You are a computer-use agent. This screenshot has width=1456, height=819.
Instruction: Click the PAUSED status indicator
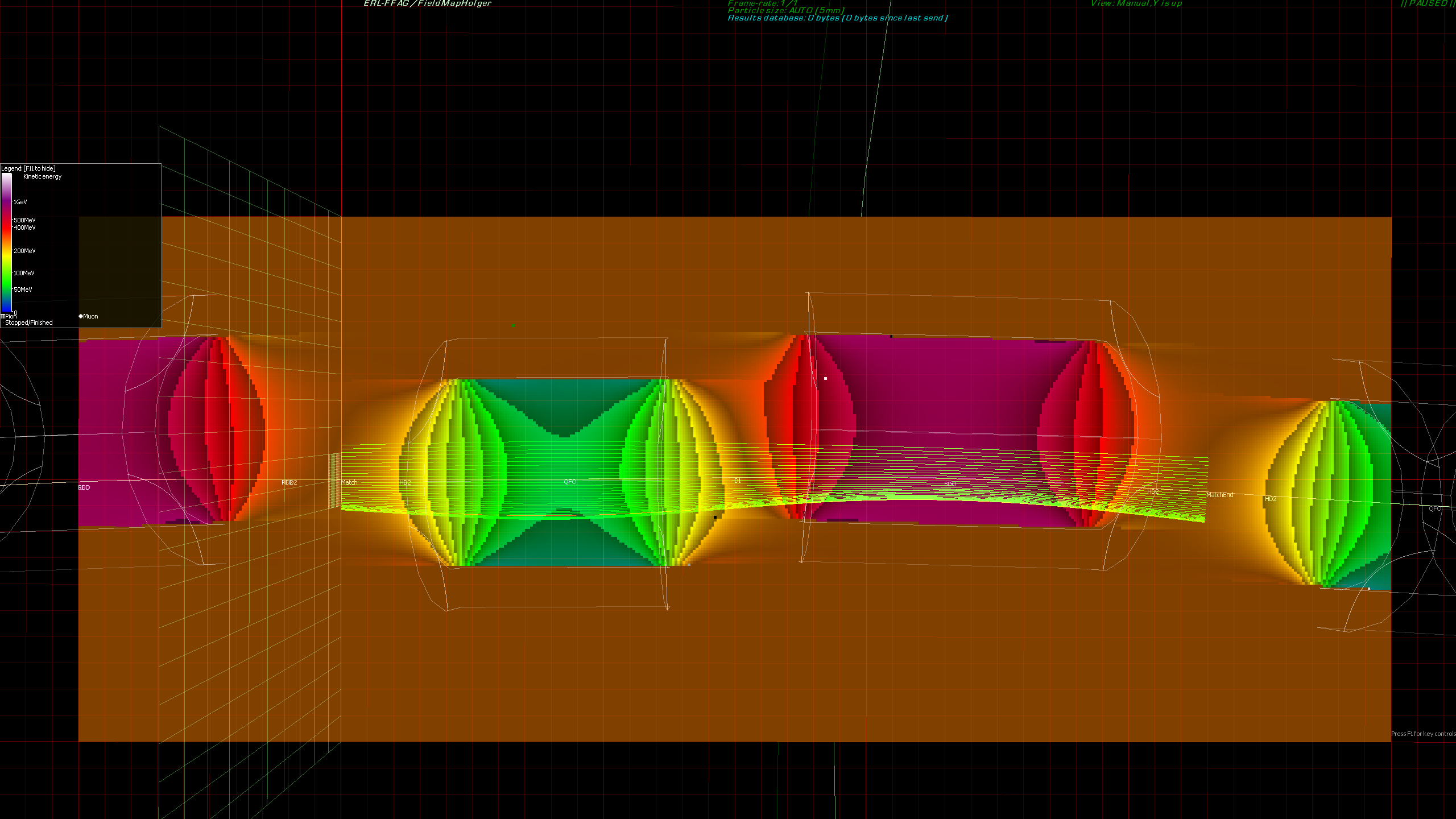1426,3
